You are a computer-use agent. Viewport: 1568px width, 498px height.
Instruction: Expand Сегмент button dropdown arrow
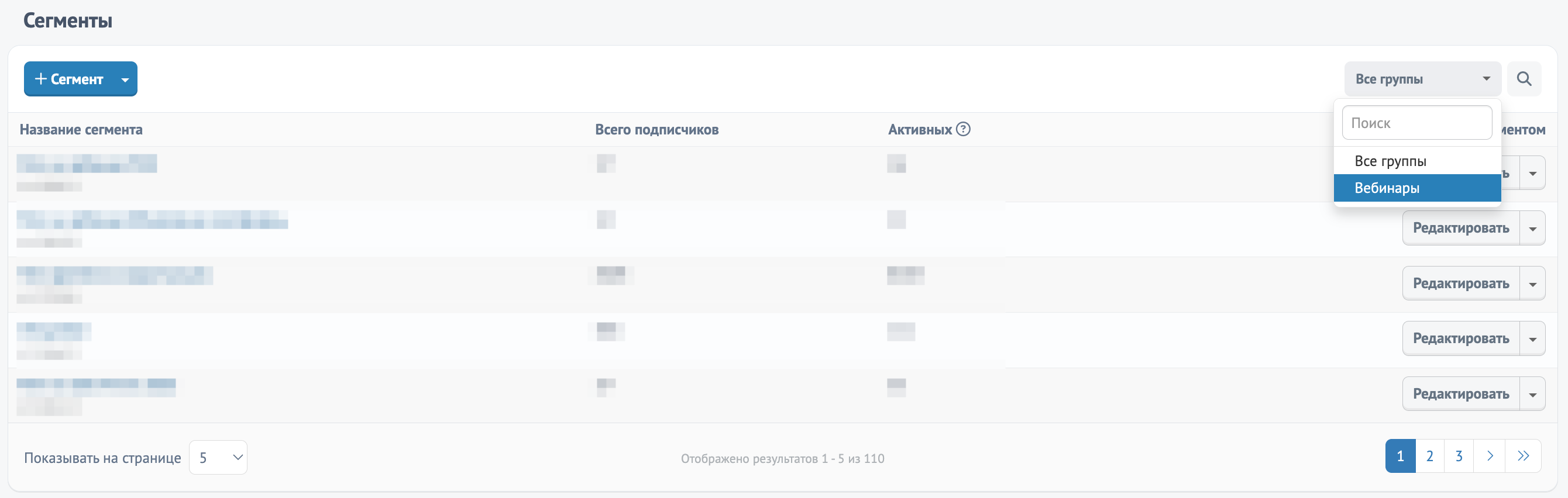pyautogui.click(x=125, y=79)
